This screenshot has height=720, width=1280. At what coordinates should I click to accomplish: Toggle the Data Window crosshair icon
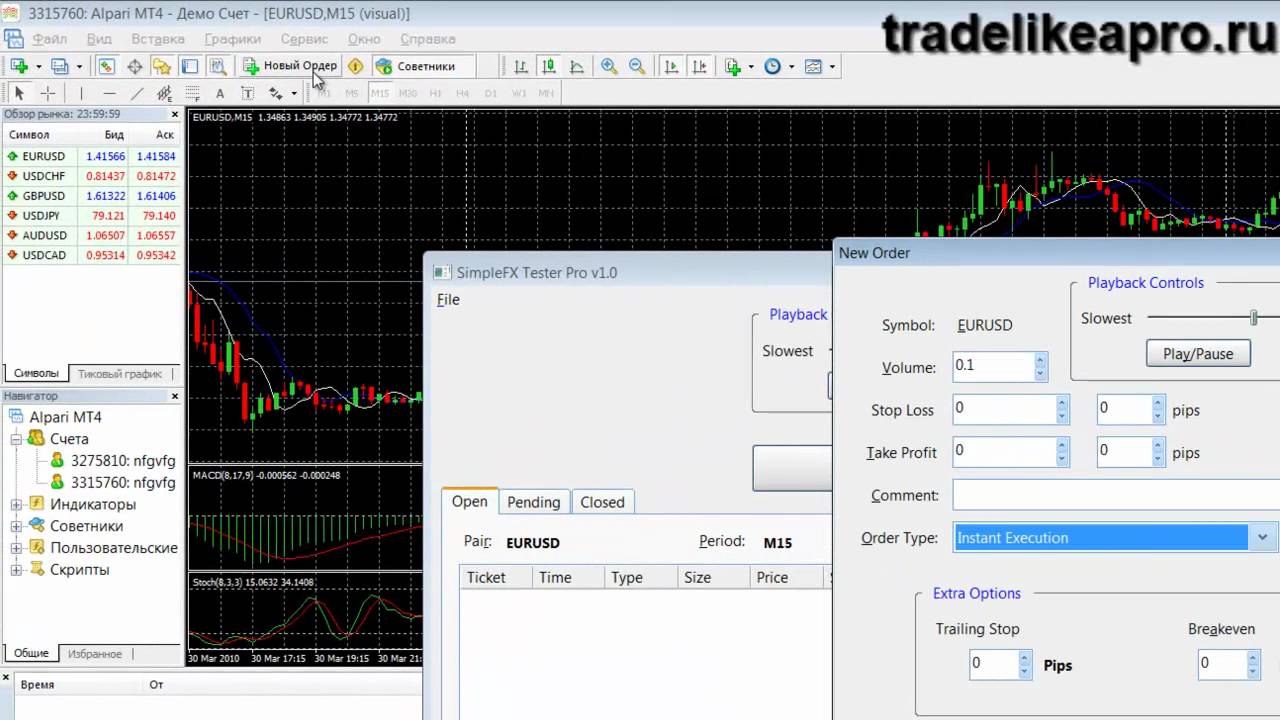click(134, 66)
